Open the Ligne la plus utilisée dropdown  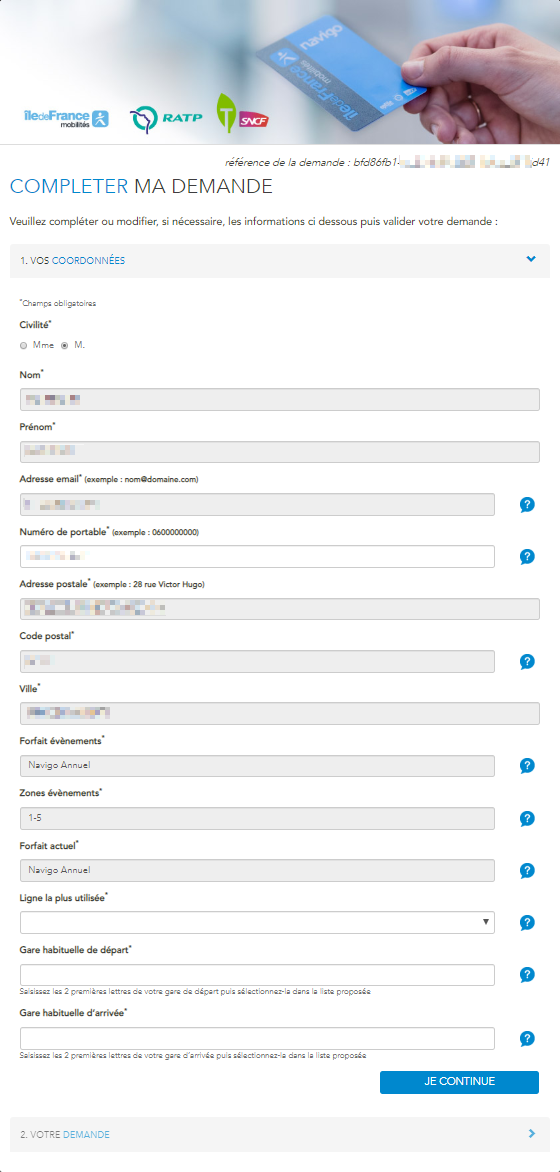[257, 922]
